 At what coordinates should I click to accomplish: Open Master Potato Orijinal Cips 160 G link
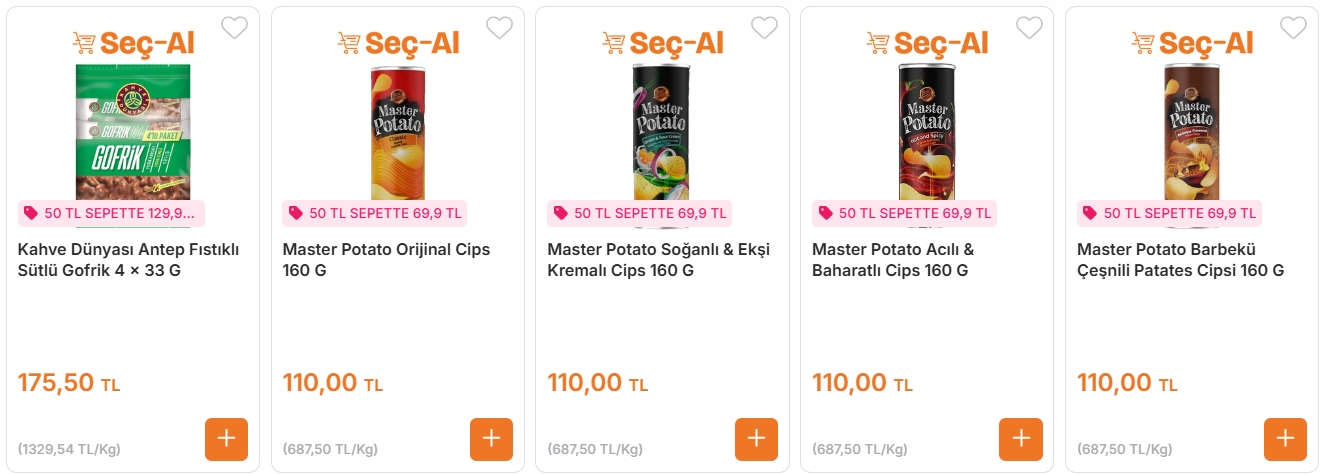(386, 260)
